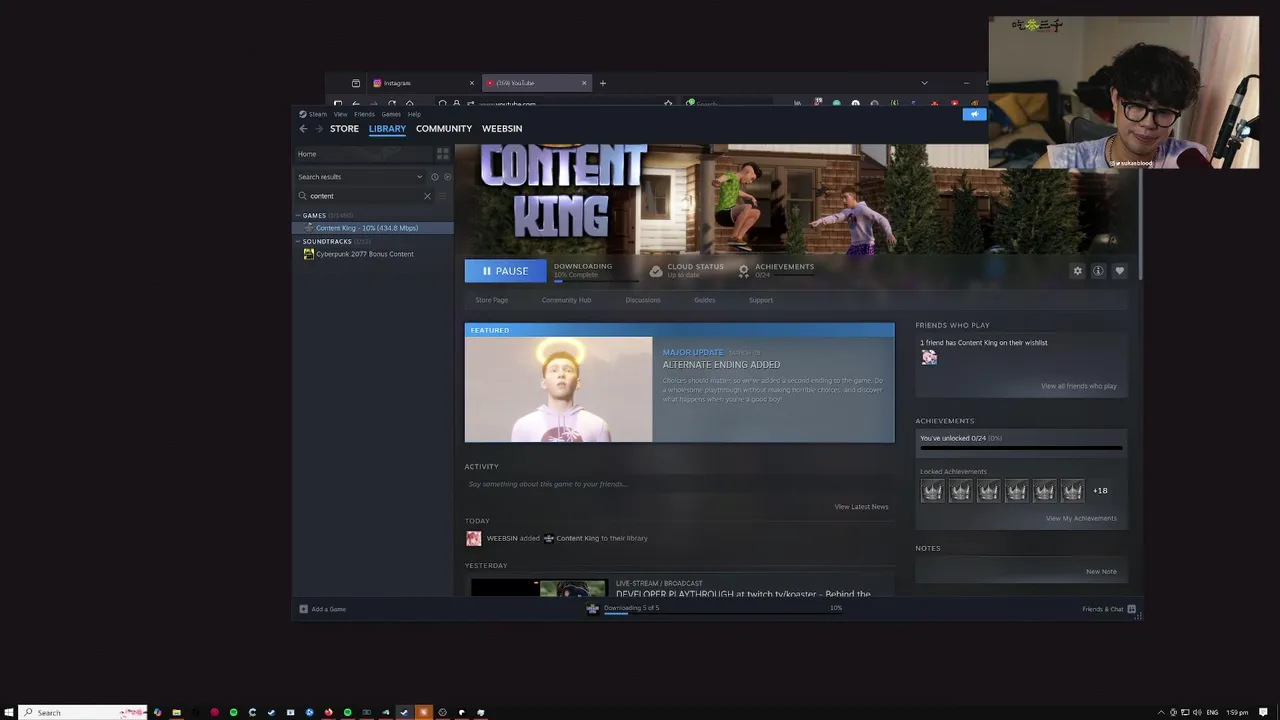The image size is (1280, 720).
Task: Go forward with Steam forward arrow
Action: pos(319,129)
